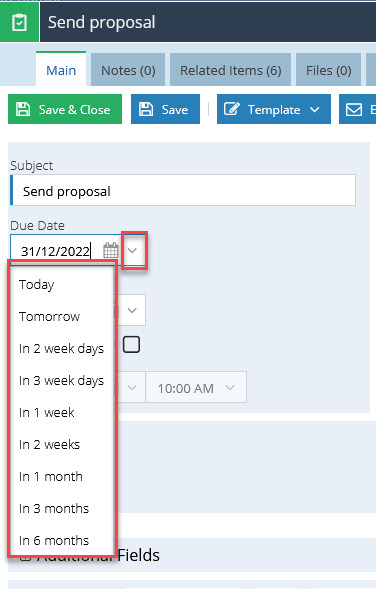Collapse the Due Date quick-pick dropdown arrow

click(x=132, y=251)
